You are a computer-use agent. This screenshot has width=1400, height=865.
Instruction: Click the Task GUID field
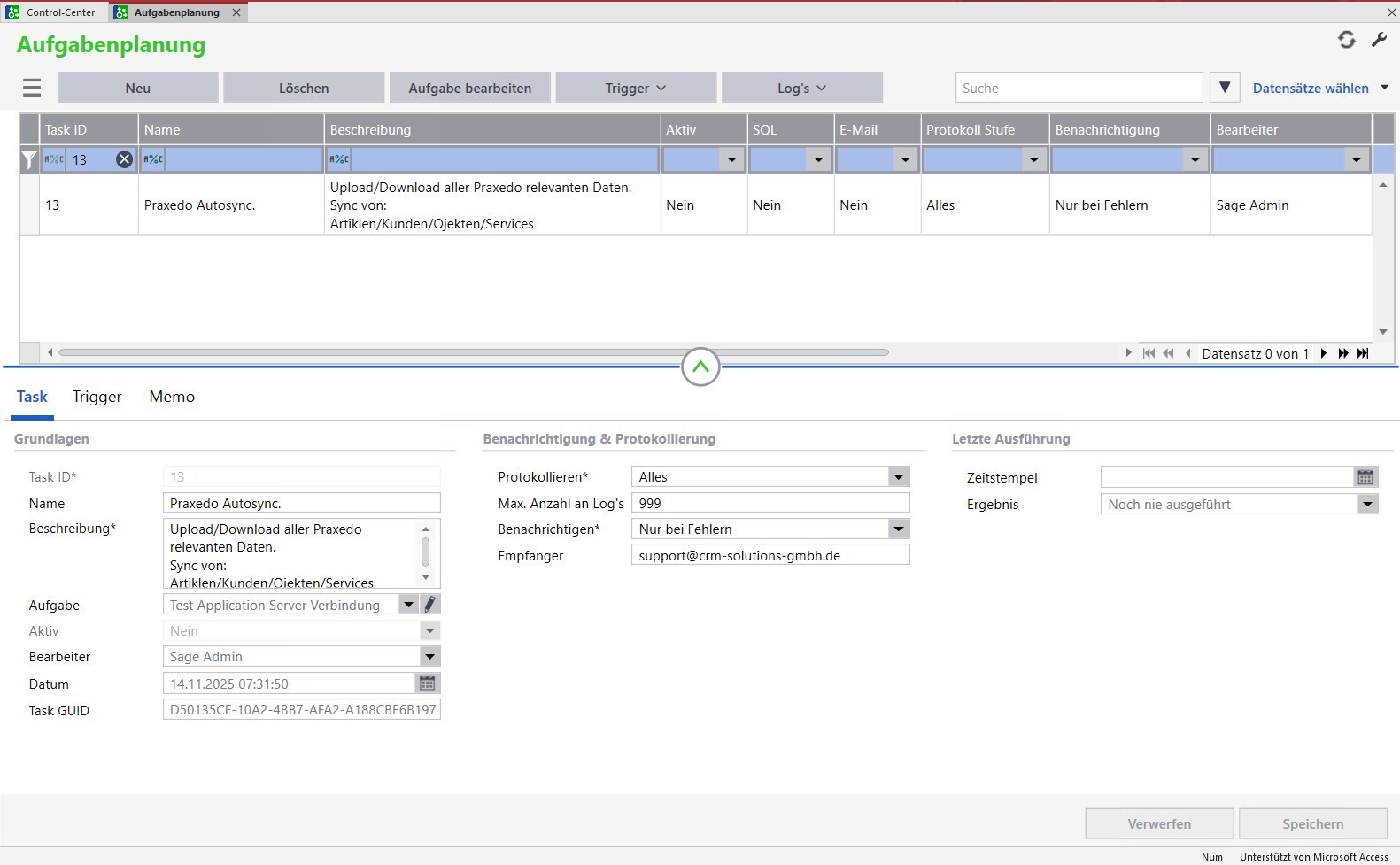301,709
